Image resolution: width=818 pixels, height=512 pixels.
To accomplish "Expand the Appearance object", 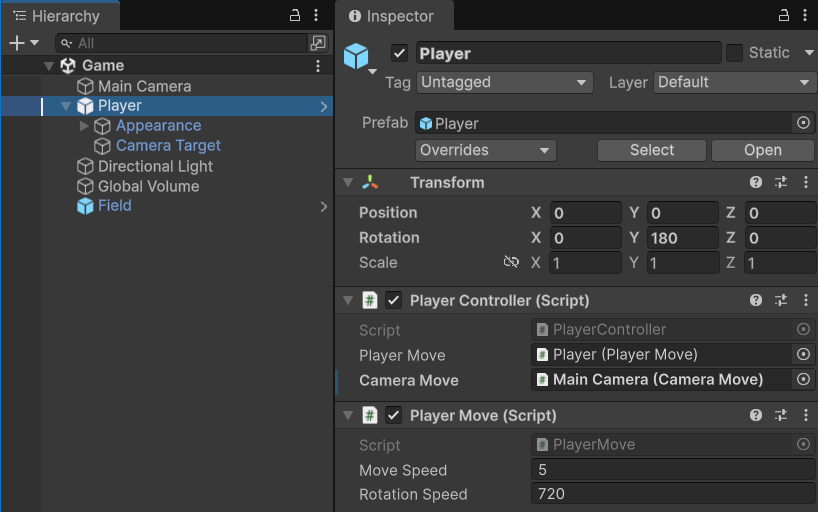I will 83,126.
